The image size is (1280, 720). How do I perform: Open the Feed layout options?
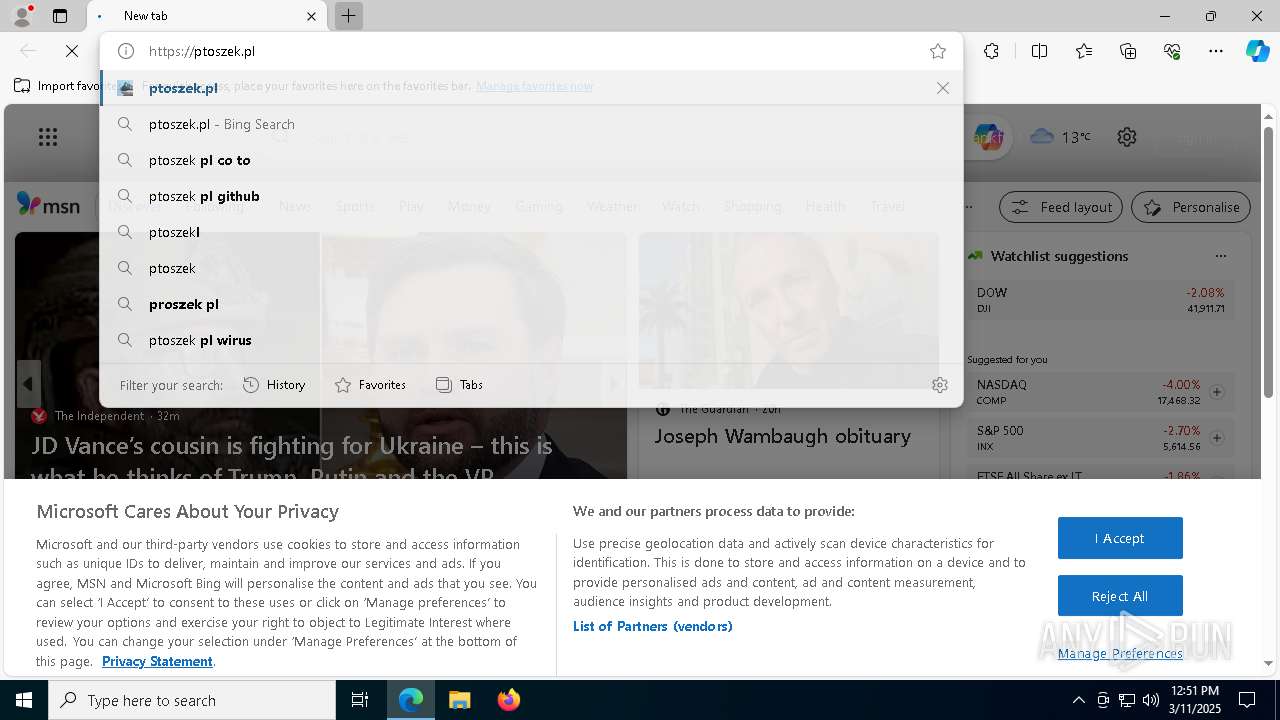(x=1061, y=207)
